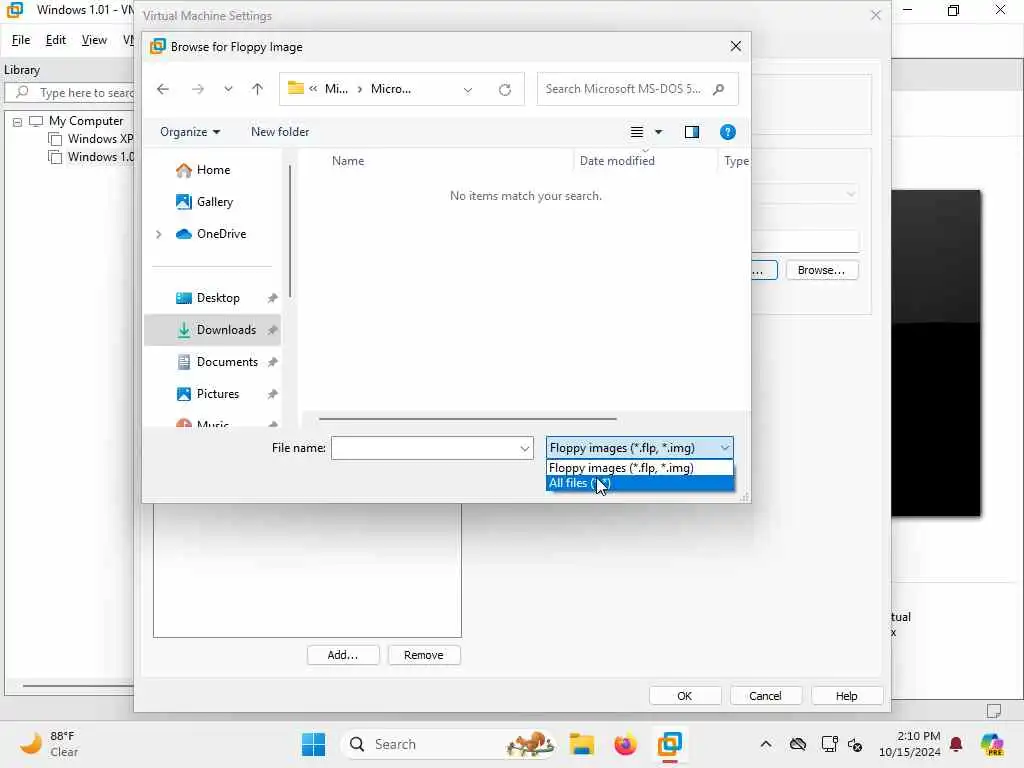Click OK in Virtual Machine Settings
Image resolution: width=1024 pixels, height=768 pixels.
tap(684, 696)
